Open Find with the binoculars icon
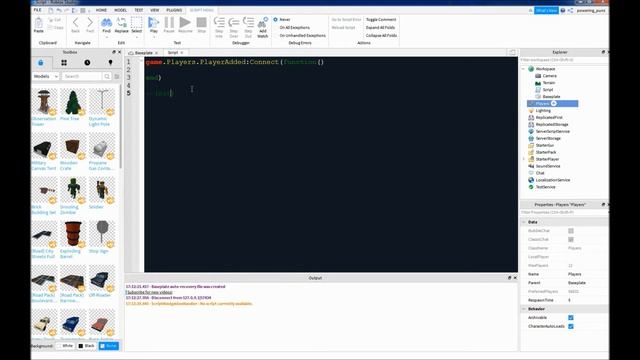The image size is (640, 360). coord(107,22)
